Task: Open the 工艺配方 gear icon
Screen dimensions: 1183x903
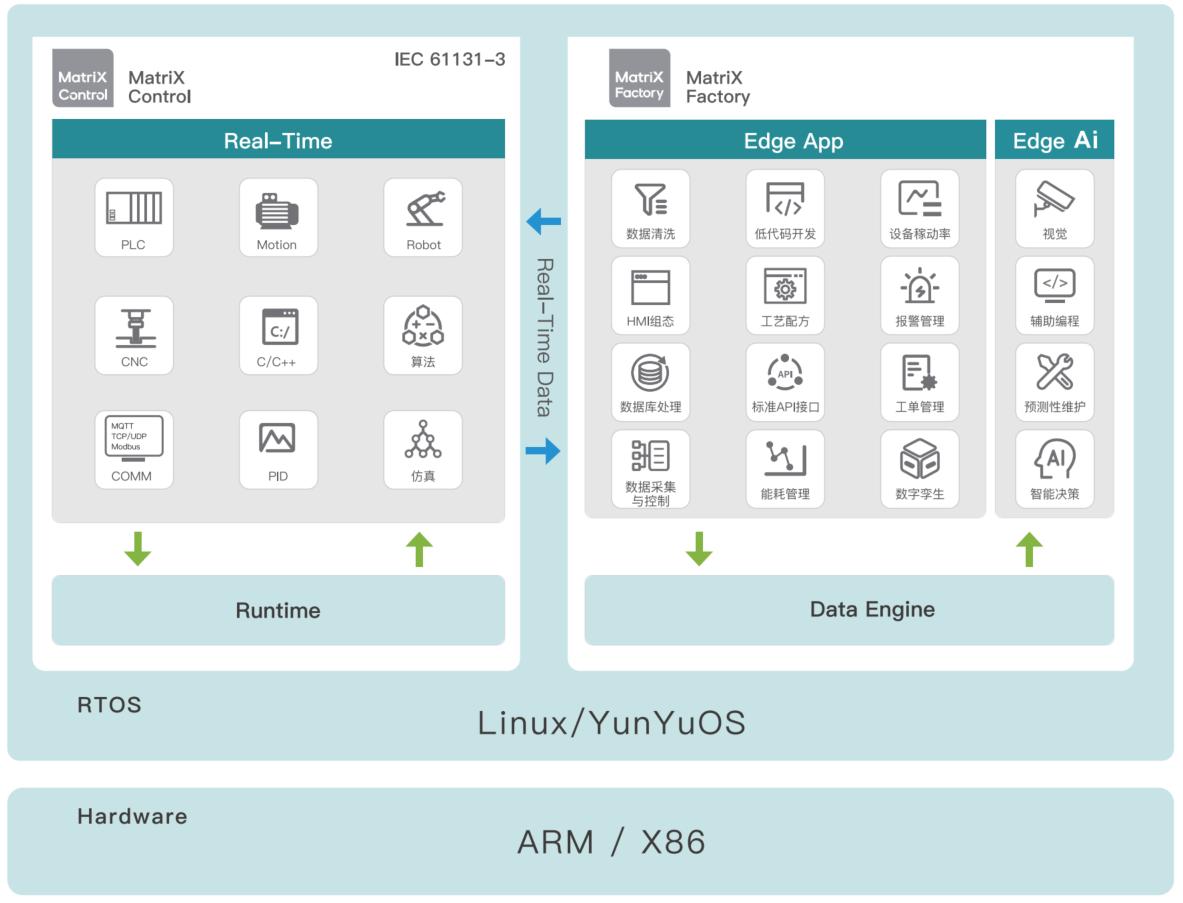Action: [x=785, y=295]
